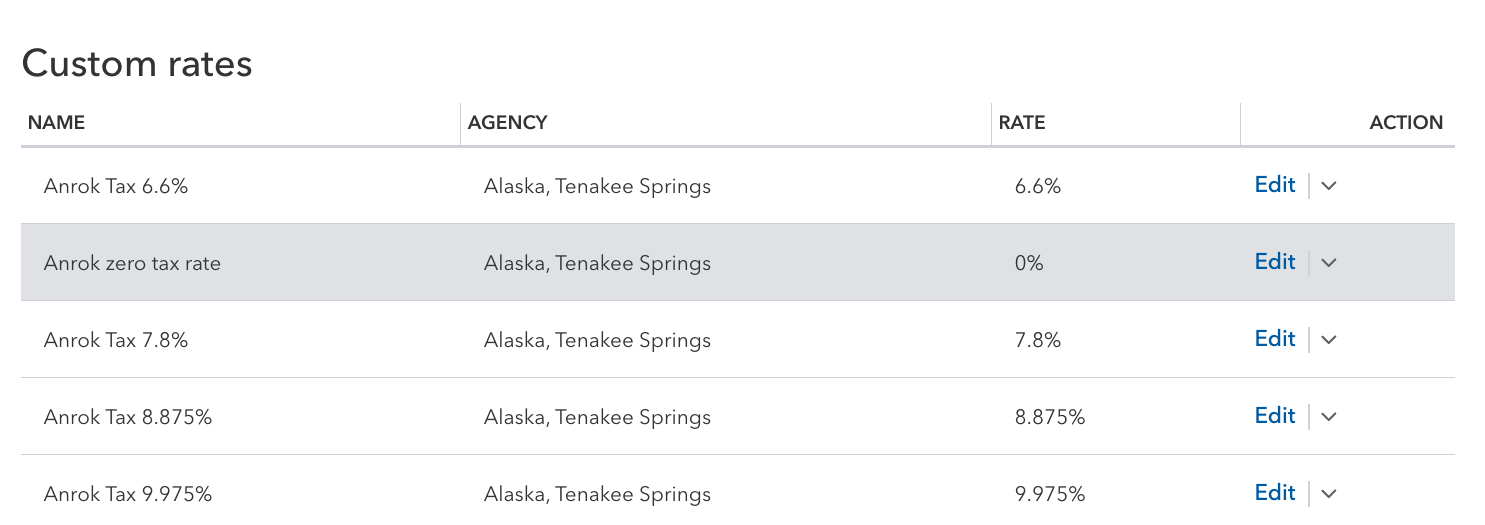Expand action chevron for Anrok zero tax rate
Screen dimensions: 1485x525
coord(1329,263)
